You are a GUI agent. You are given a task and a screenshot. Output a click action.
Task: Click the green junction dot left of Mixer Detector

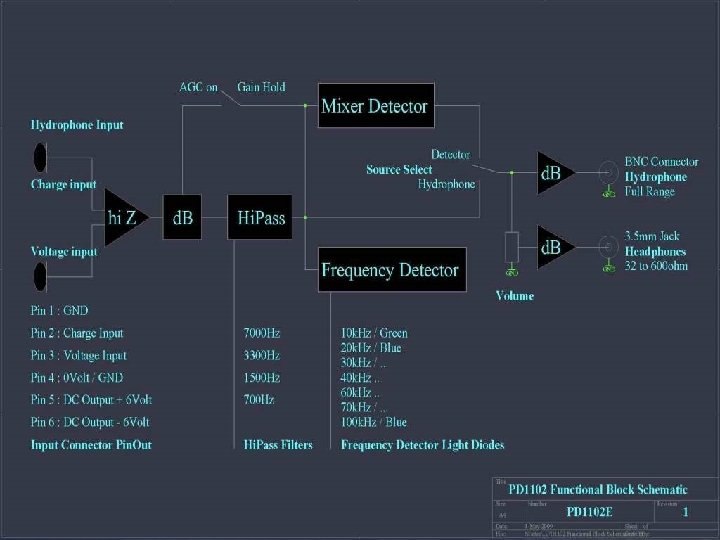point(305,106)
